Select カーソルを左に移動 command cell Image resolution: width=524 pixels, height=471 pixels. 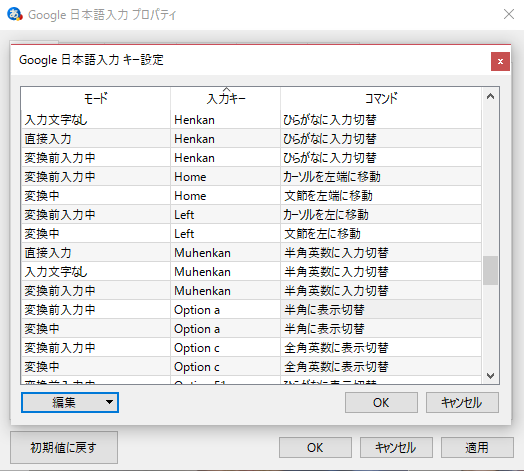tap(381, 215)
